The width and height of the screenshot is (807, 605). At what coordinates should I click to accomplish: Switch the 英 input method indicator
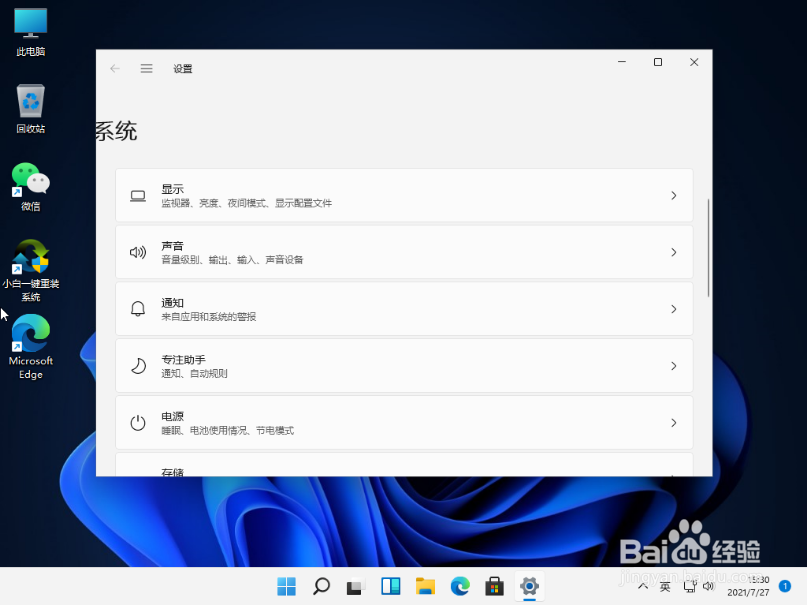coord(665,586)
